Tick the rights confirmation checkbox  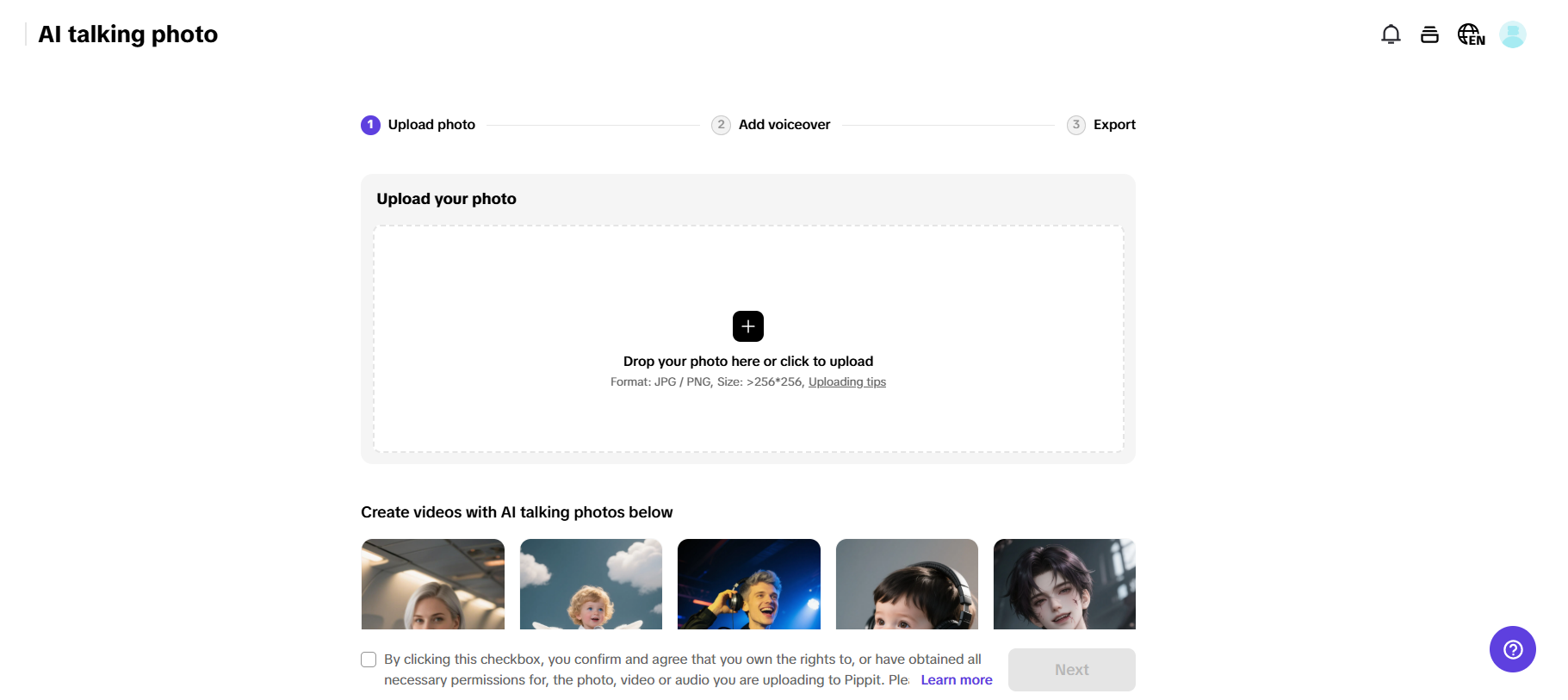tap(369, 660)
